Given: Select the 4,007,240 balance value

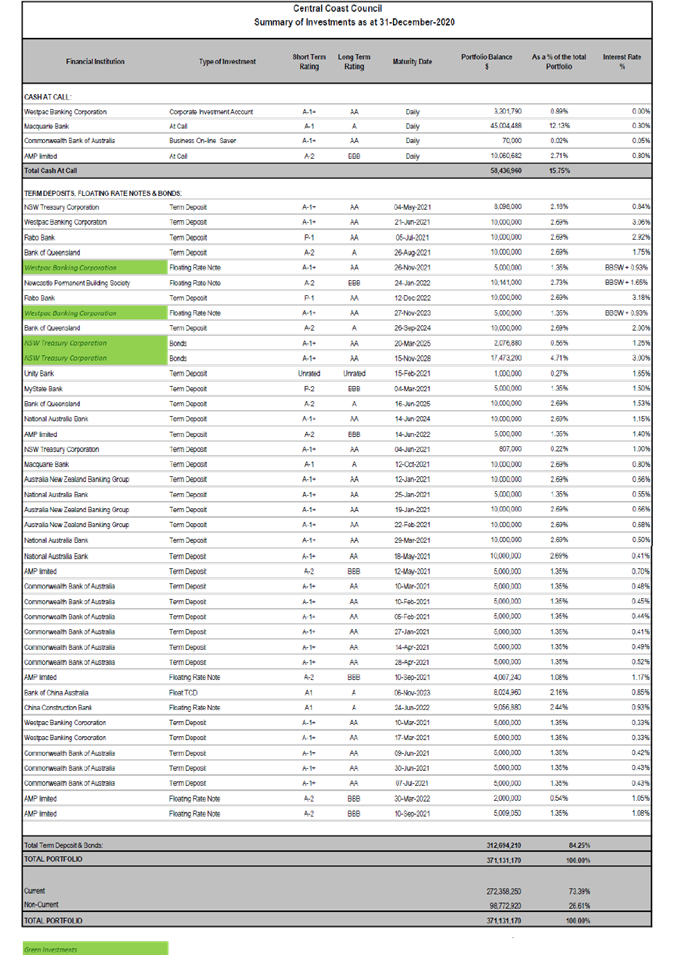Looking at the screenshot, I should [x=507, y=677].
